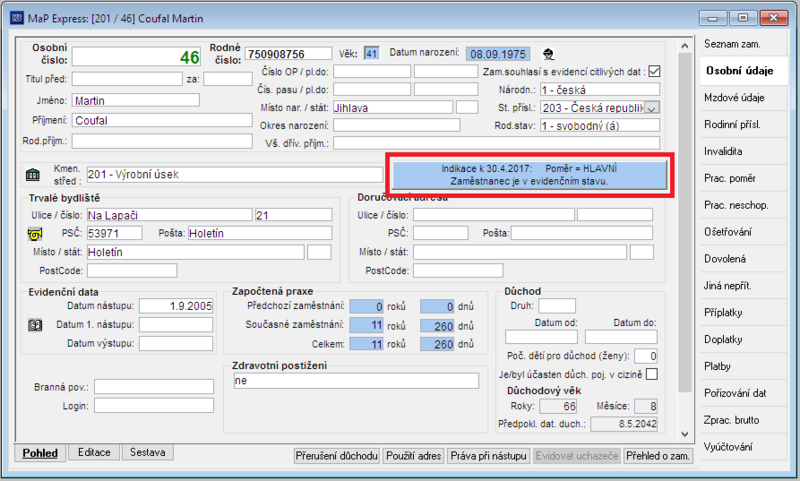This screenshot has height=481, width=800.
Task: Toggle foreign pension insurance participation checkbox
Action: point(652,374)
